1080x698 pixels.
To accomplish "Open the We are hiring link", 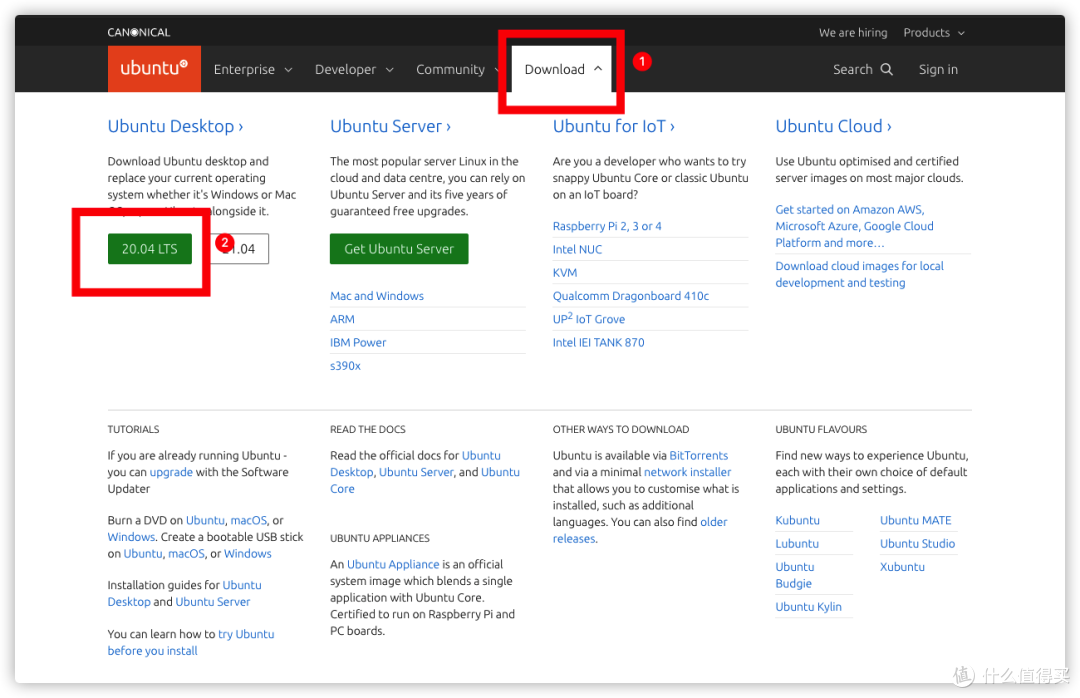I will point(853,32).
